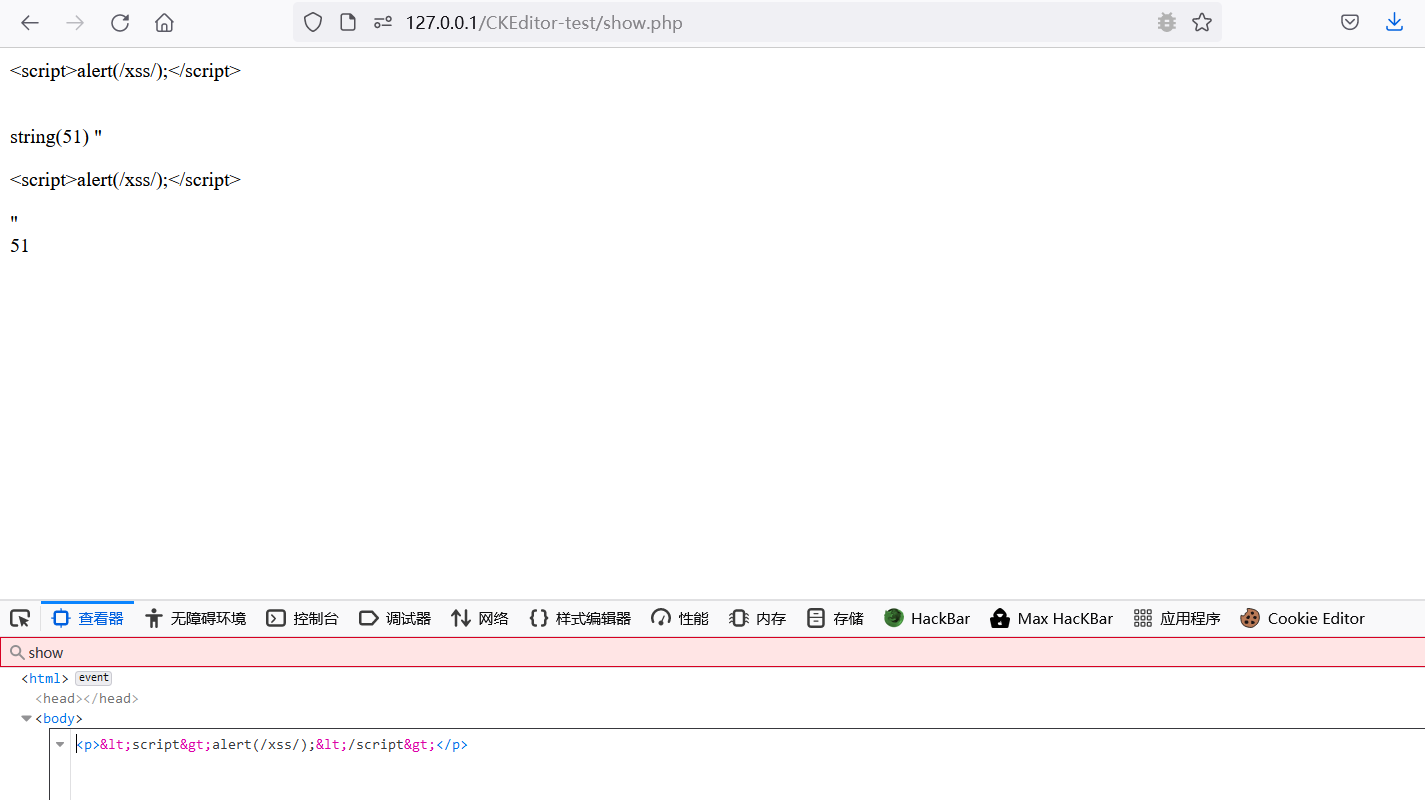1425x800 pixels.
Task: Click the debug bug icon in the address bar
Action: (1166, 21)
